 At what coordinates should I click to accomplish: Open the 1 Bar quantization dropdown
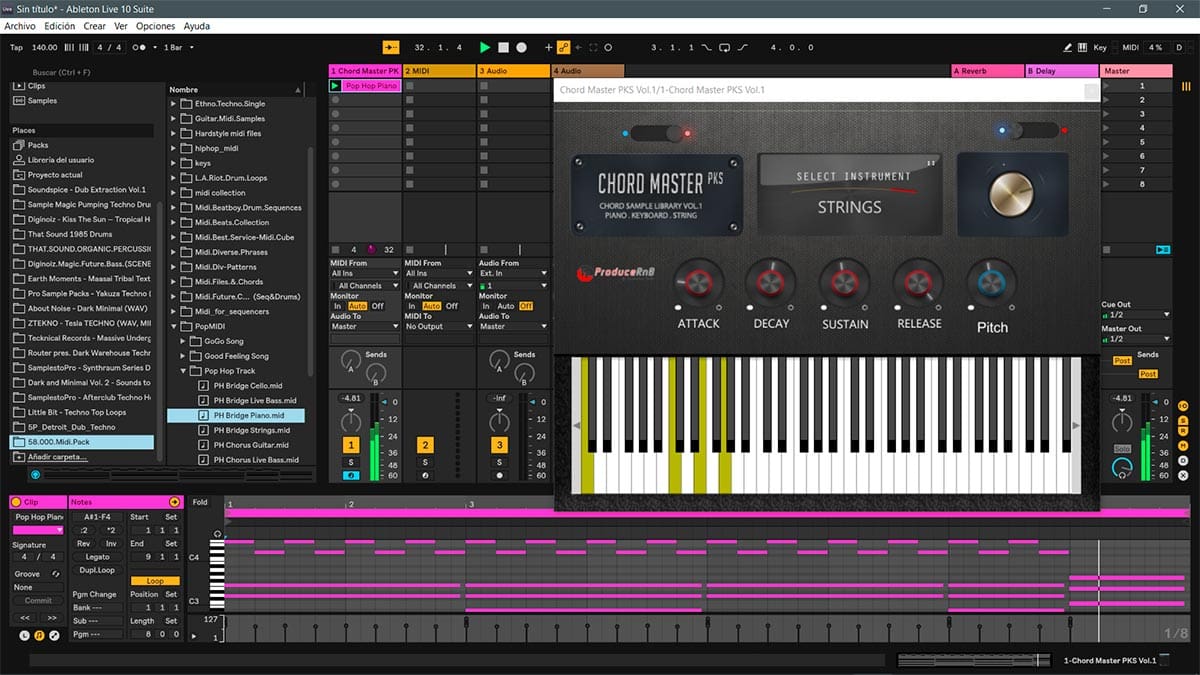click(x=177, y=47)
